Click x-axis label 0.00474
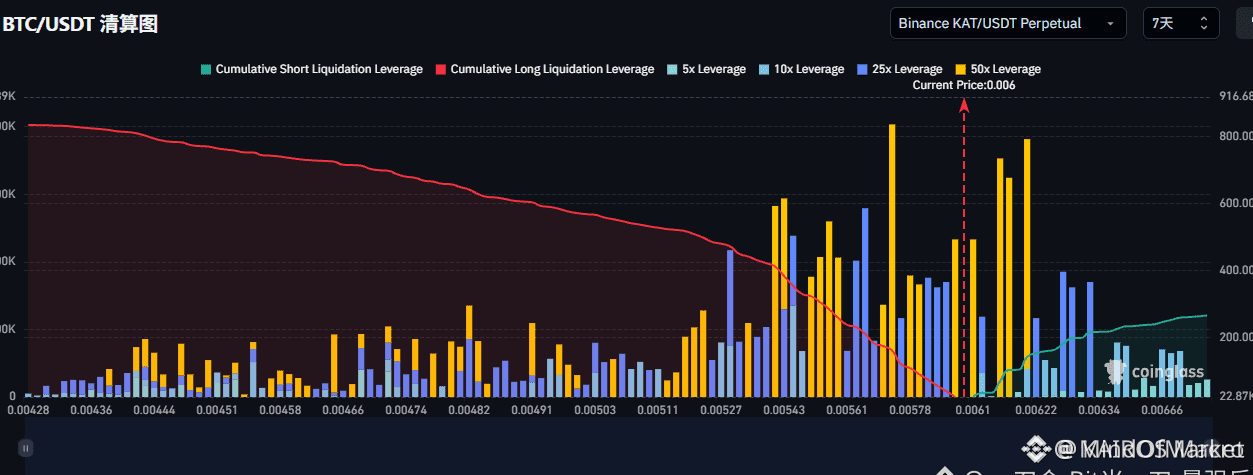The image size is (1253, 475). tap(405, 410)
